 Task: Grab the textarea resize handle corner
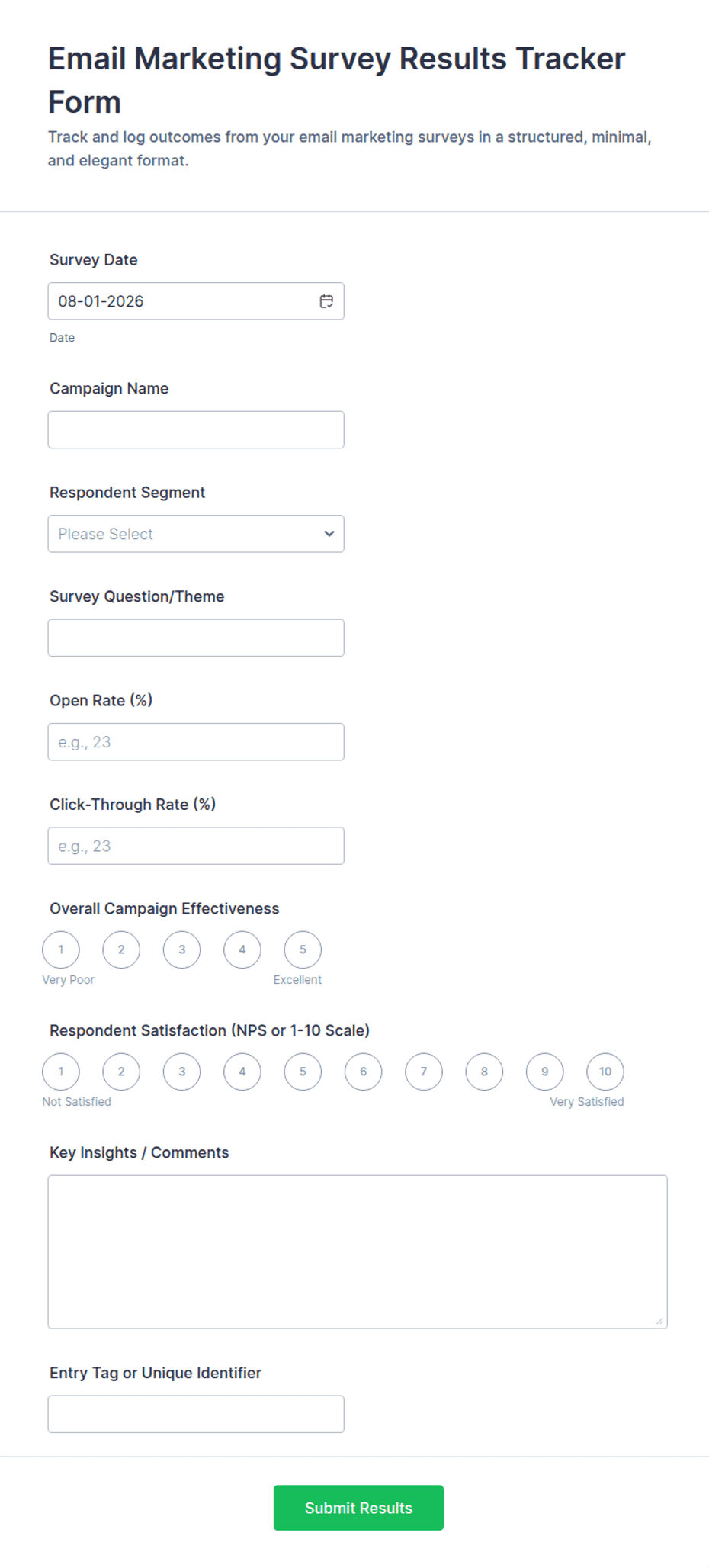[659, 1321]
